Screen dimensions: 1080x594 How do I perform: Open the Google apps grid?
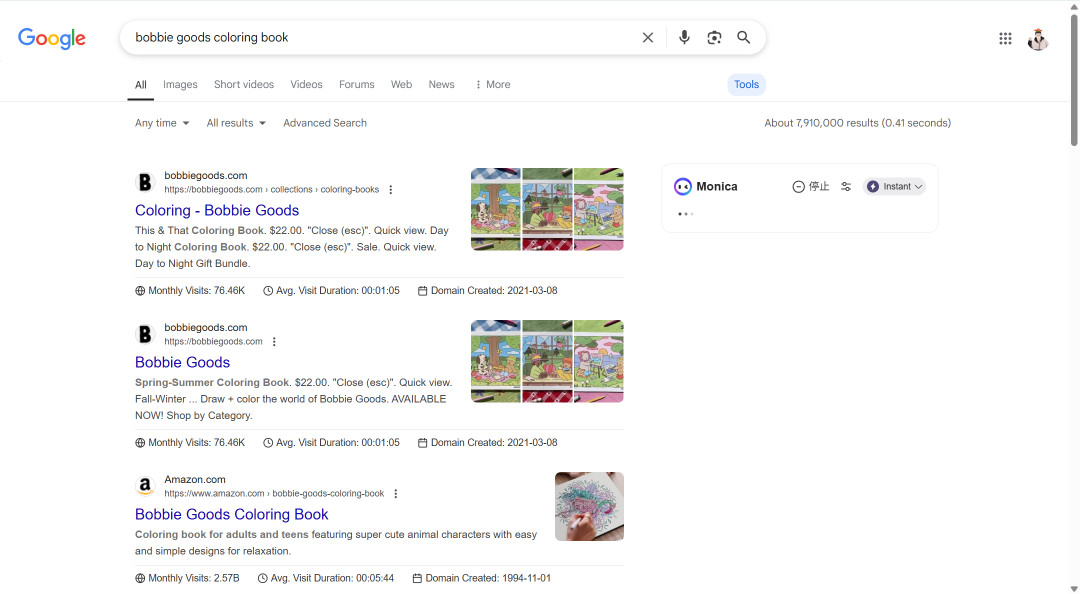tap(1005, 39)
